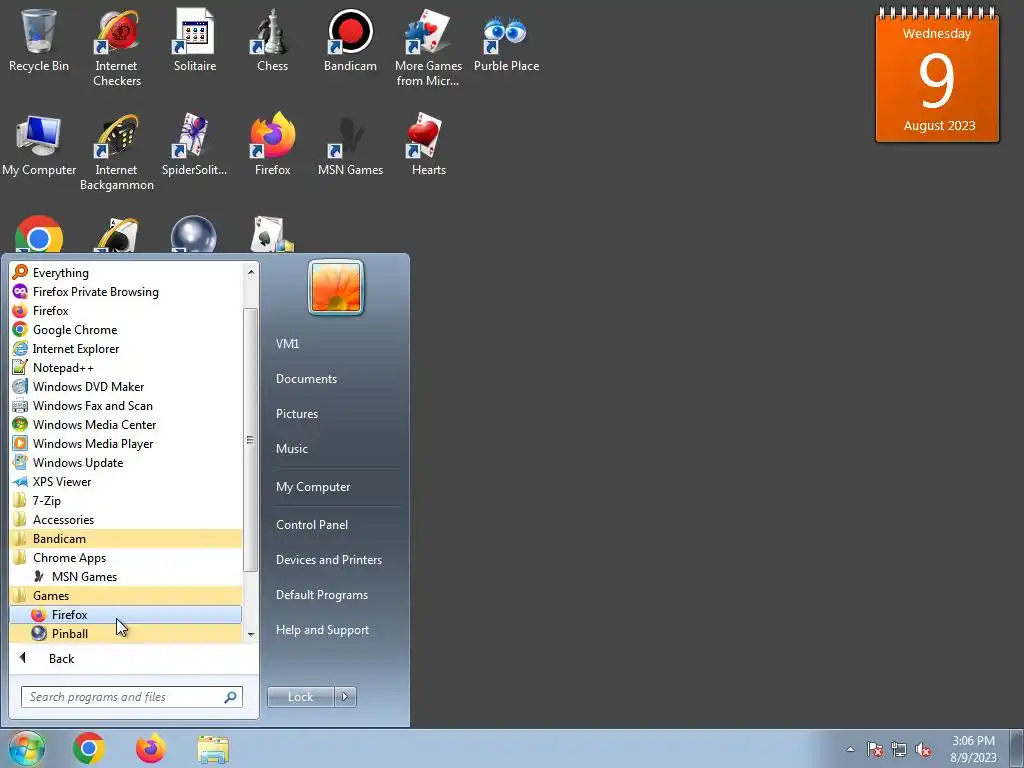
Task: Open the MSN Games desktop shortcut
Action: [x=350, y=145]
